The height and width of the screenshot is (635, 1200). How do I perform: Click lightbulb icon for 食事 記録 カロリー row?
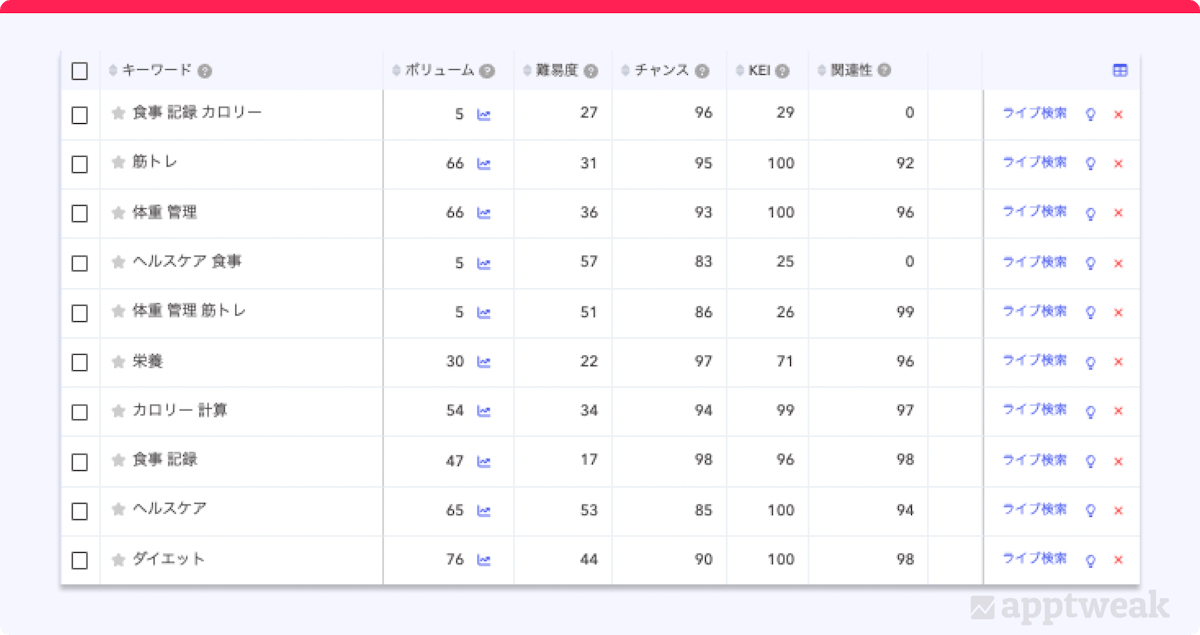coord(1090,115)
